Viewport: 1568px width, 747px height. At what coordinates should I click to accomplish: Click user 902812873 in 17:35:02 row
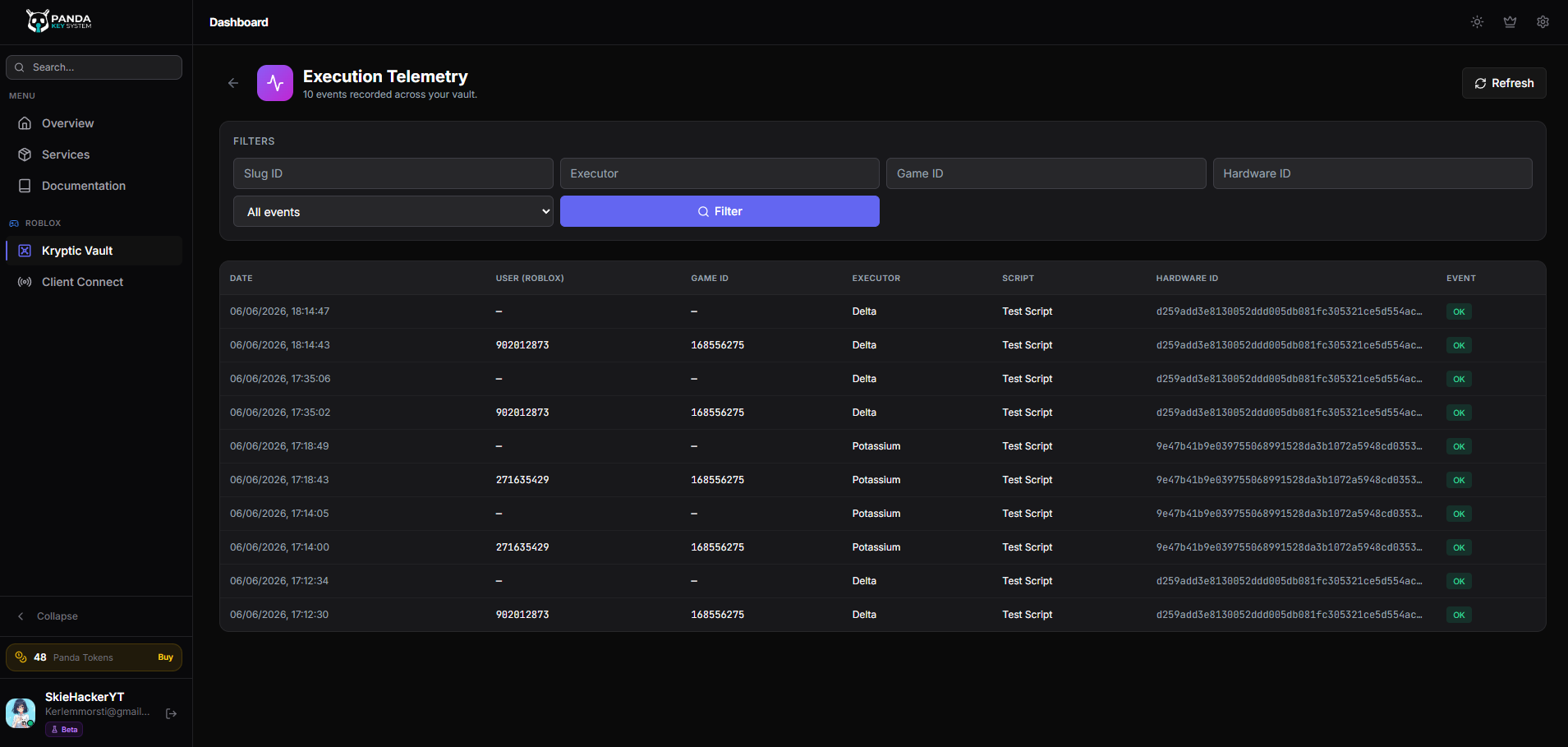point(522,413)
